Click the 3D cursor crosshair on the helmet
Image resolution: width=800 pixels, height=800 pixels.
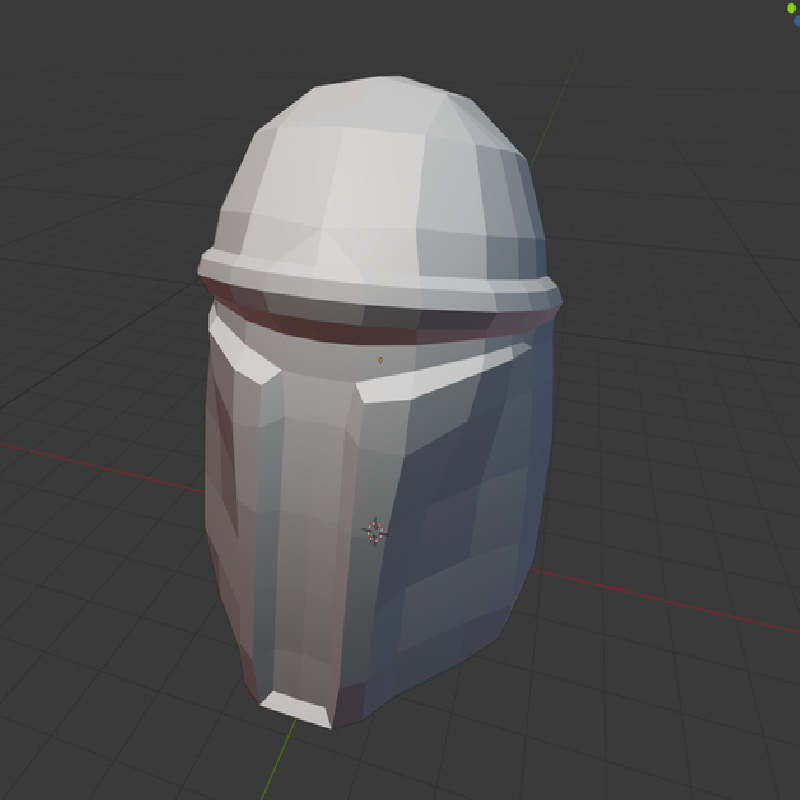(375, 532)
